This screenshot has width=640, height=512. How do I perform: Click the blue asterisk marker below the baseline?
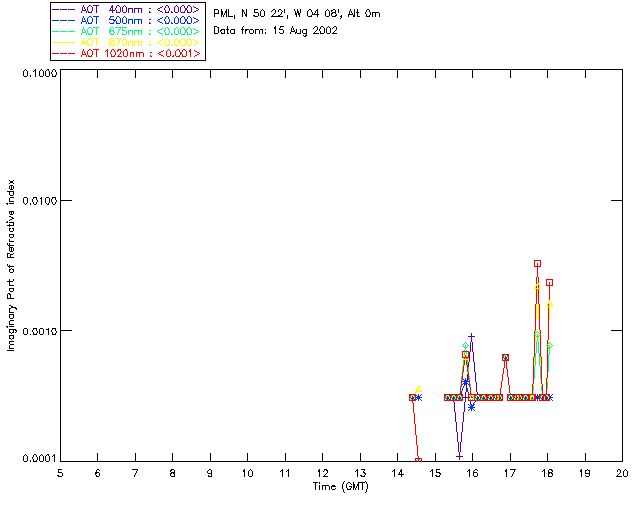471,406
